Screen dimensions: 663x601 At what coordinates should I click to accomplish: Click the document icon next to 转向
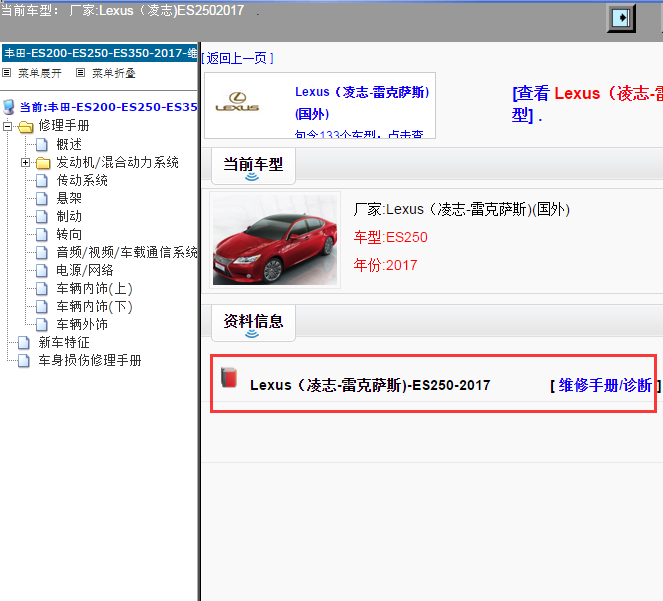coord(41,234)
